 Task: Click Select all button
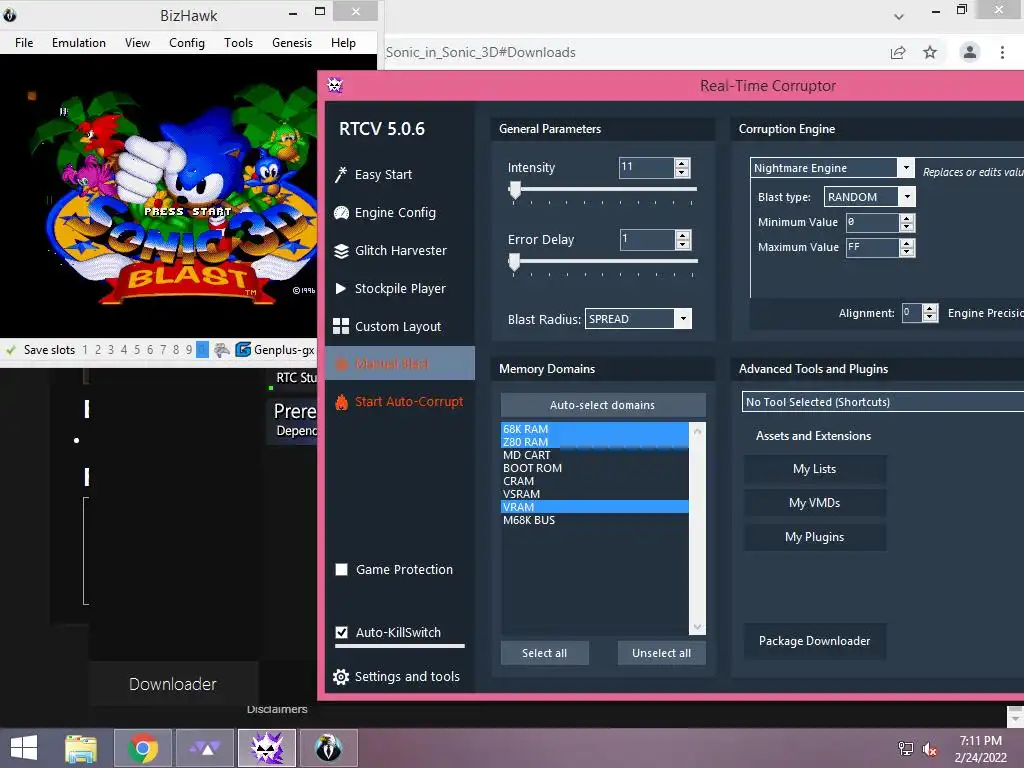click(545, 653)
